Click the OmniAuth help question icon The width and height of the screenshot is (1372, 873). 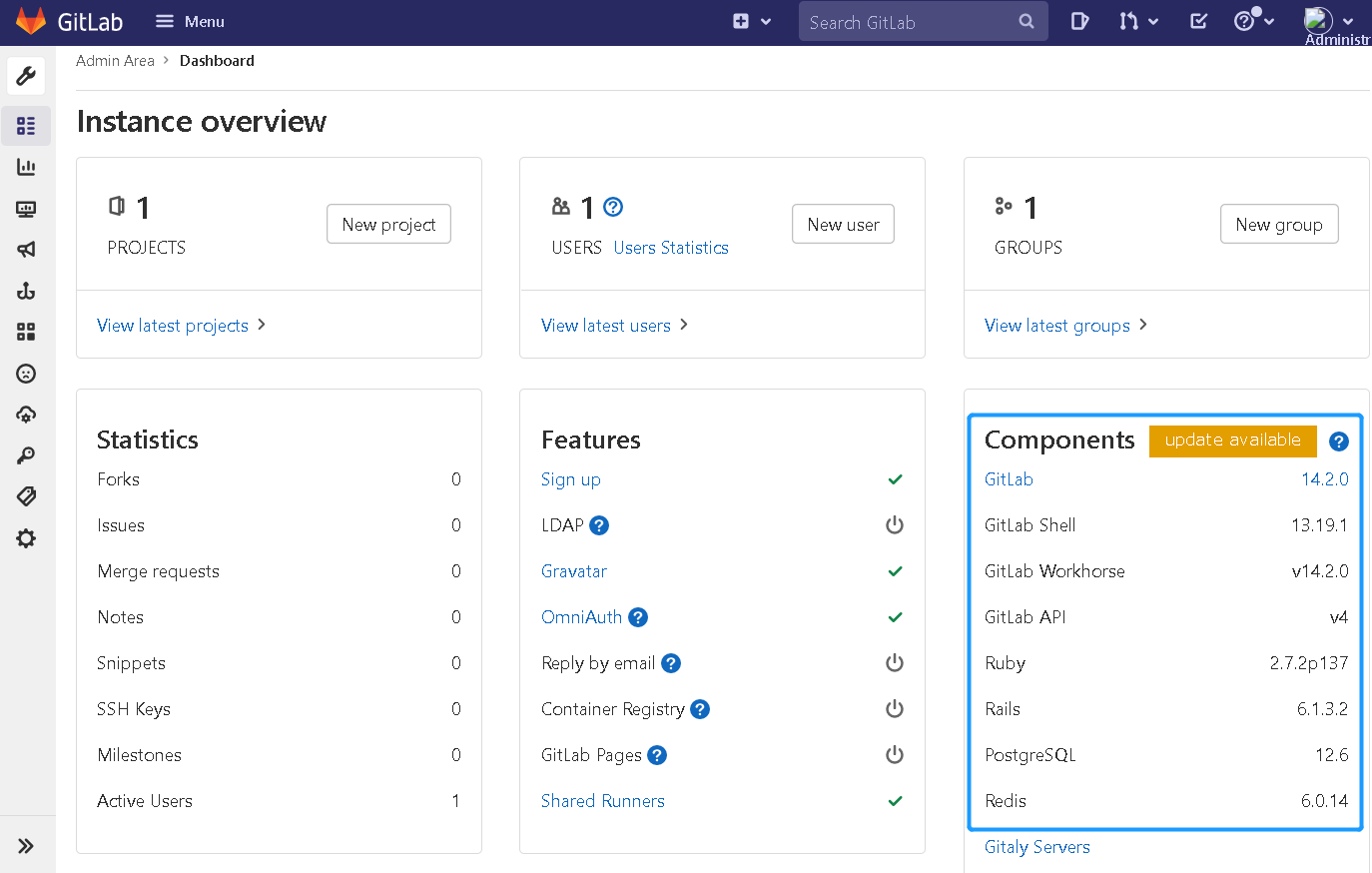click(x=638, y=617)
